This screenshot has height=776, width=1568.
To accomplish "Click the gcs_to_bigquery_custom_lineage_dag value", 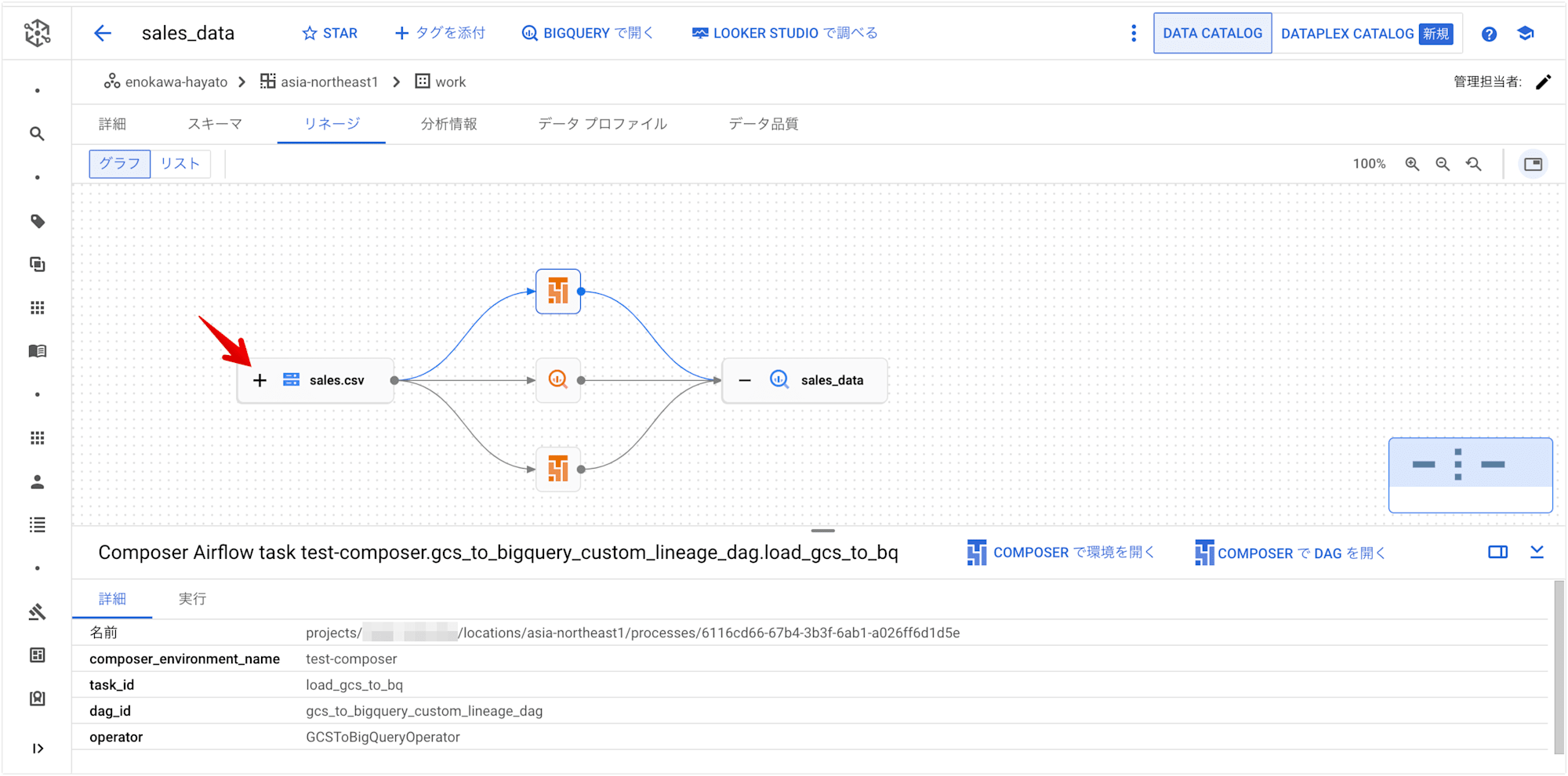I will coord(424,711).
